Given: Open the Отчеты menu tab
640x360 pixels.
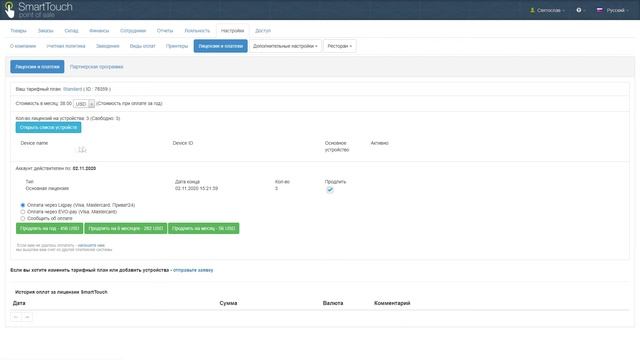Looking at the screenshot, I should click(165, 31).
